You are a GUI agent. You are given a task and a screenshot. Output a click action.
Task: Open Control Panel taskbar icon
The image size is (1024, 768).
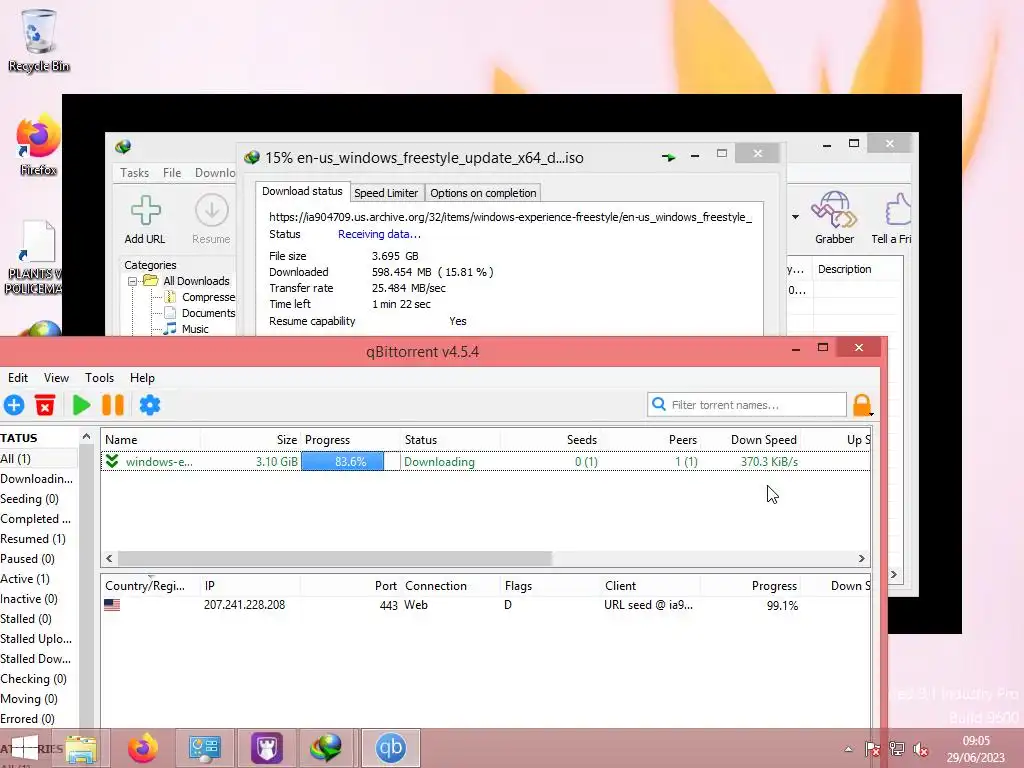(204, 748)
